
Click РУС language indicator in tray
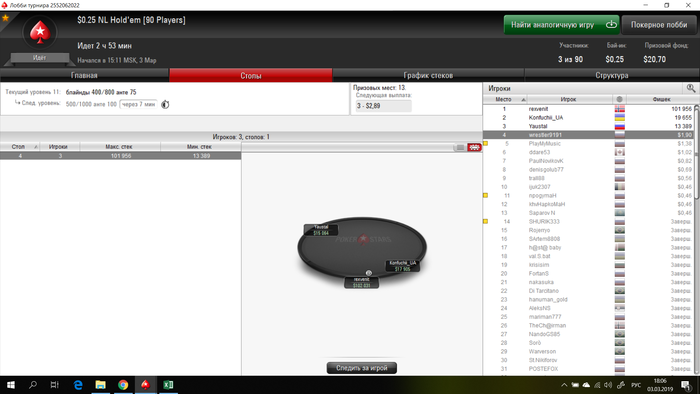point(636,385)
